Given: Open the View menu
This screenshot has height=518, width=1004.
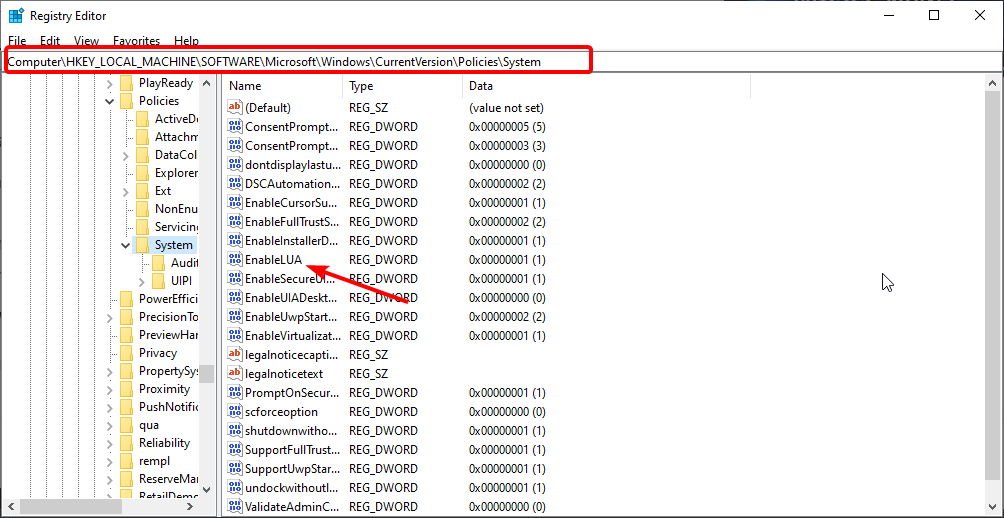Looking at the screenshot, I should coord(86,40).
